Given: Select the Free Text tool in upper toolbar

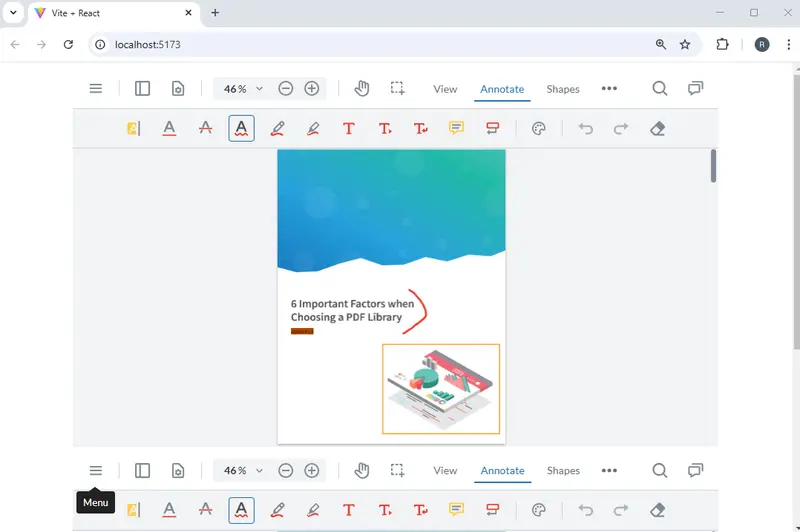Looking at the screenshot, I should click(349, 129).
